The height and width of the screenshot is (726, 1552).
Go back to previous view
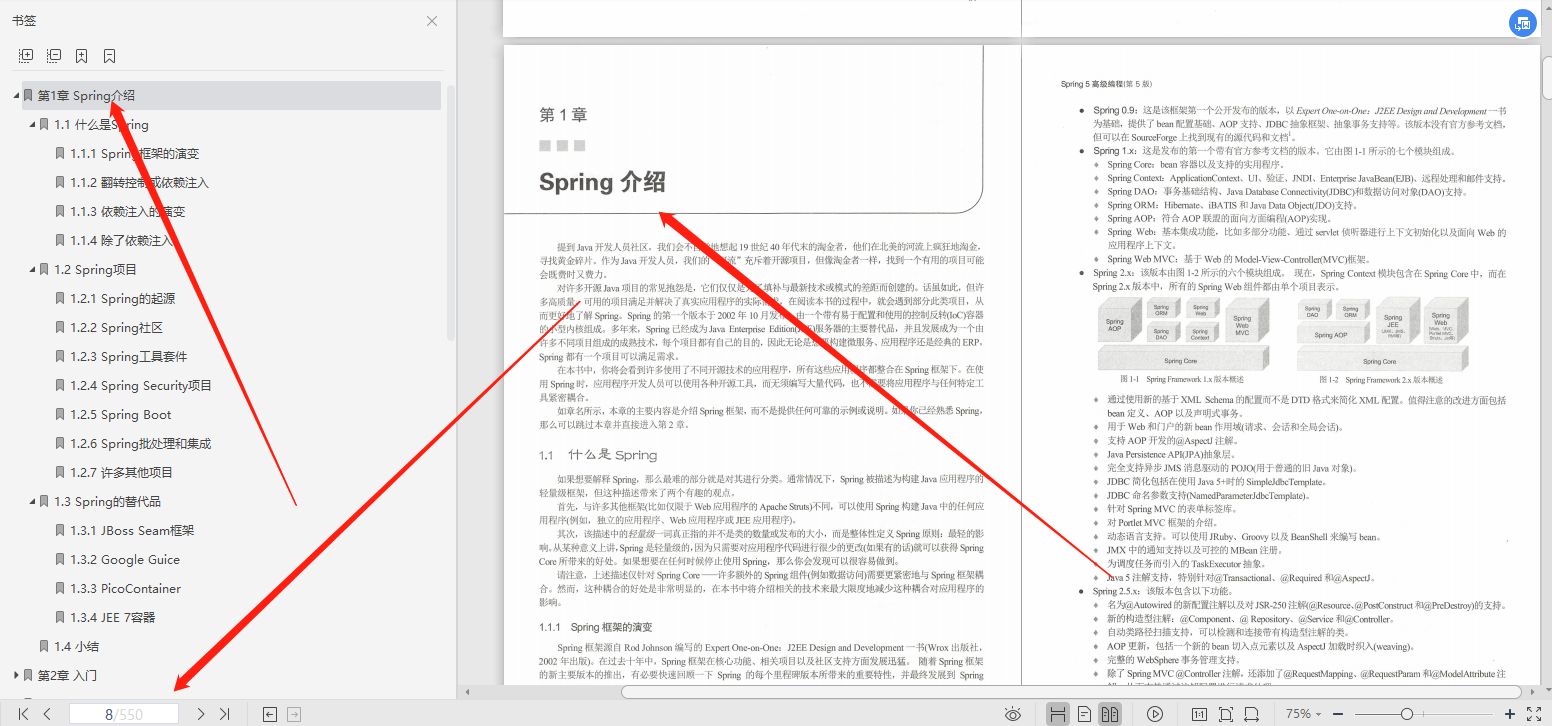coord(270,714)
